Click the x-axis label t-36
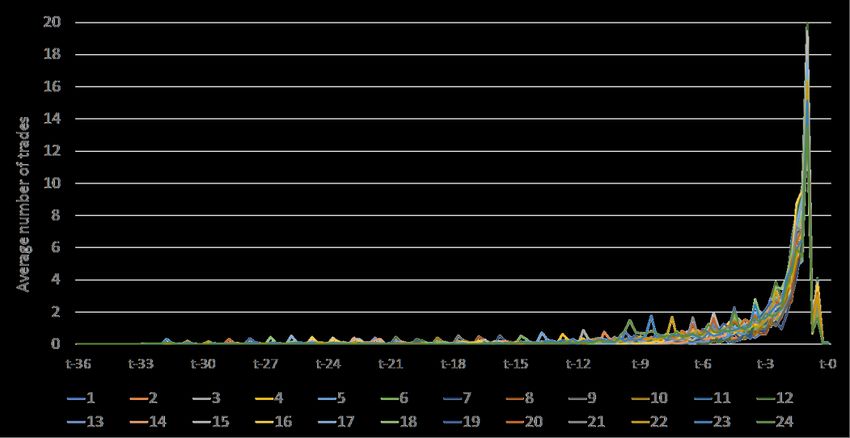Screen dimensions: 850x438 tap(78, 364)
